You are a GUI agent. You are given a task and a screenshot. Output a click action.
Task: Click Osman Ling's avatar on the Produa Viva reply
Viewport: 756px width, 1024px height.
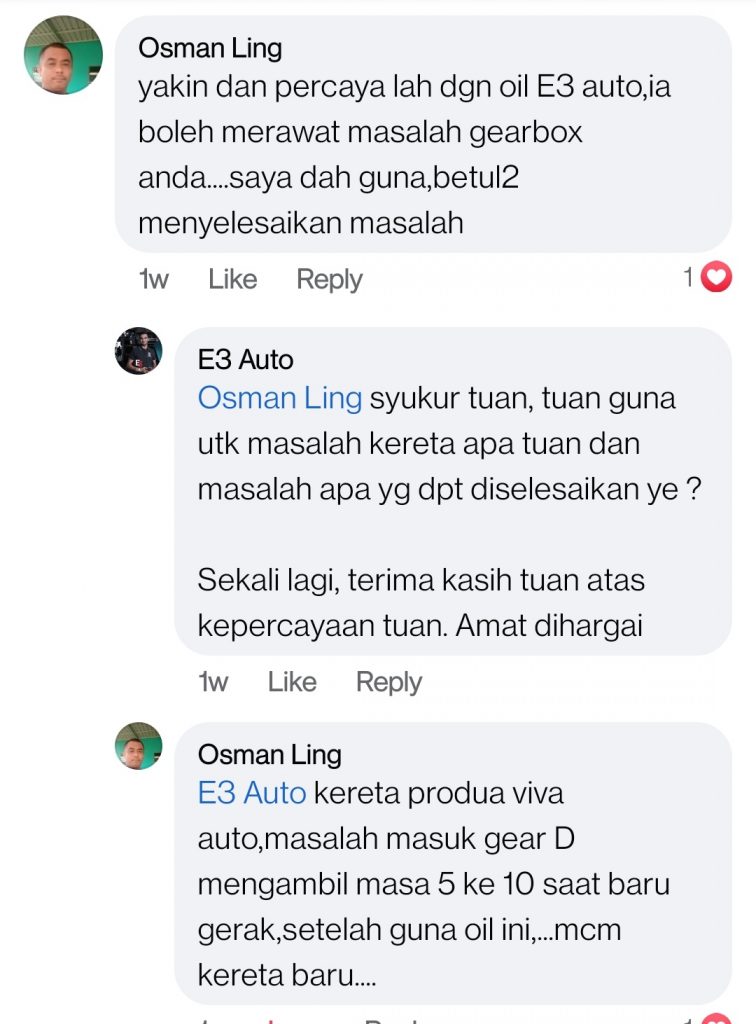tap(138, 747)
